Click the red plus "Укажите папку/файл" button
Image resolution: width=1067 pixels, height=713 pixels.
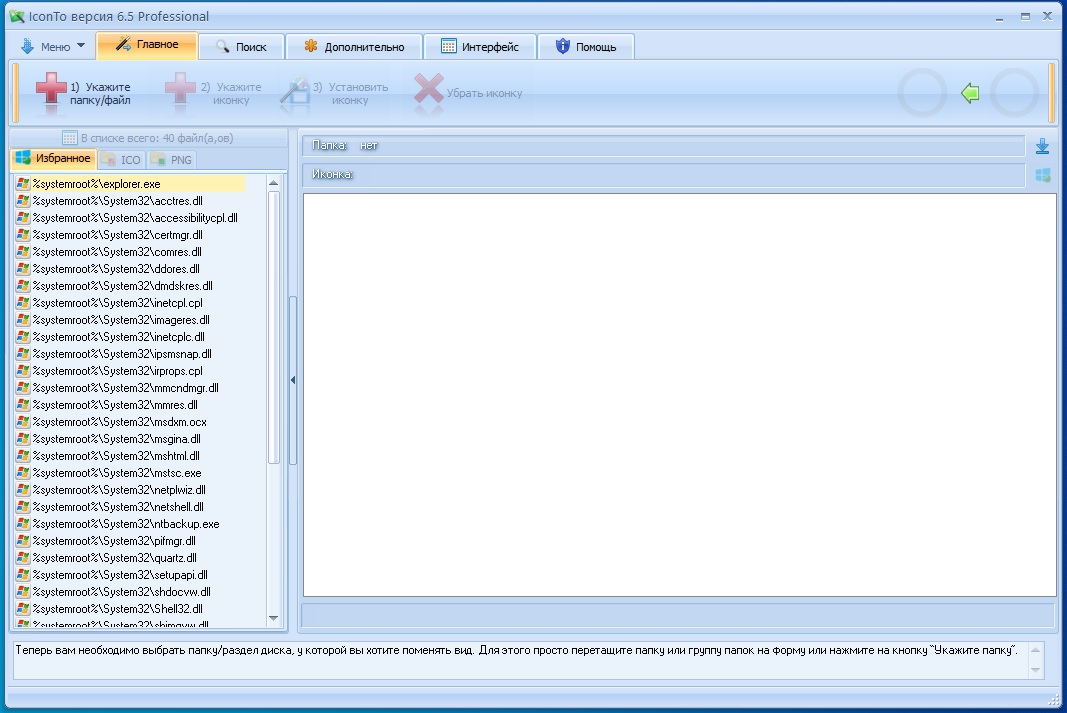click(x=83, y=93)
